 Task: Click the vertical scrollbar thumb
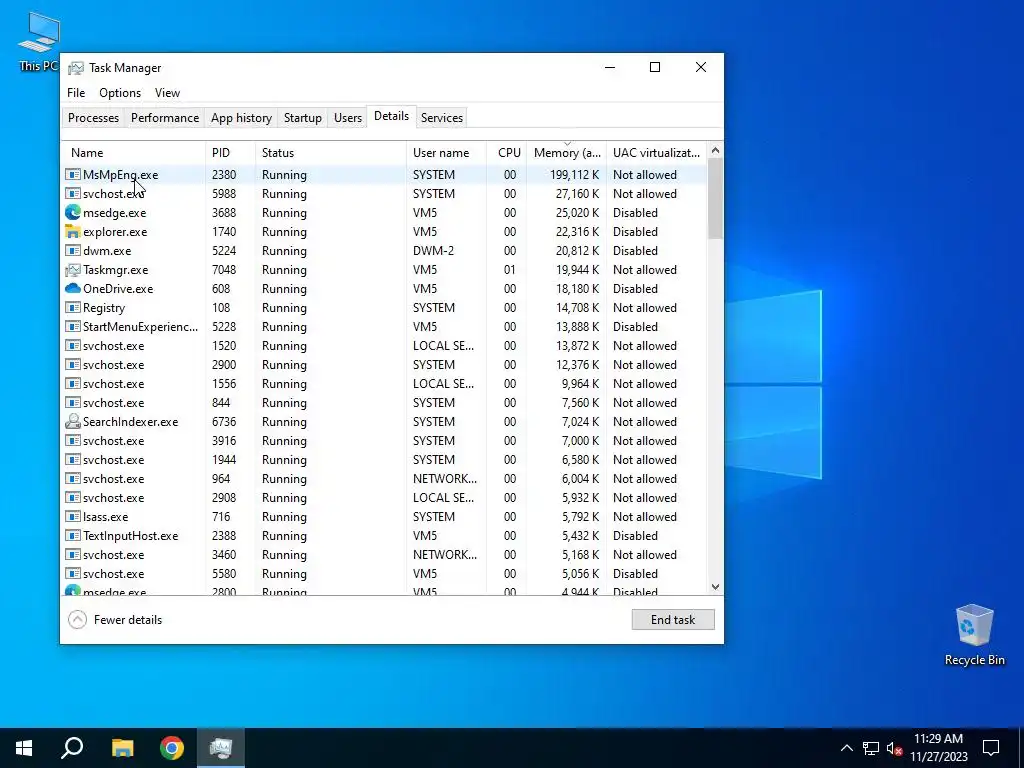coord(715,199)
